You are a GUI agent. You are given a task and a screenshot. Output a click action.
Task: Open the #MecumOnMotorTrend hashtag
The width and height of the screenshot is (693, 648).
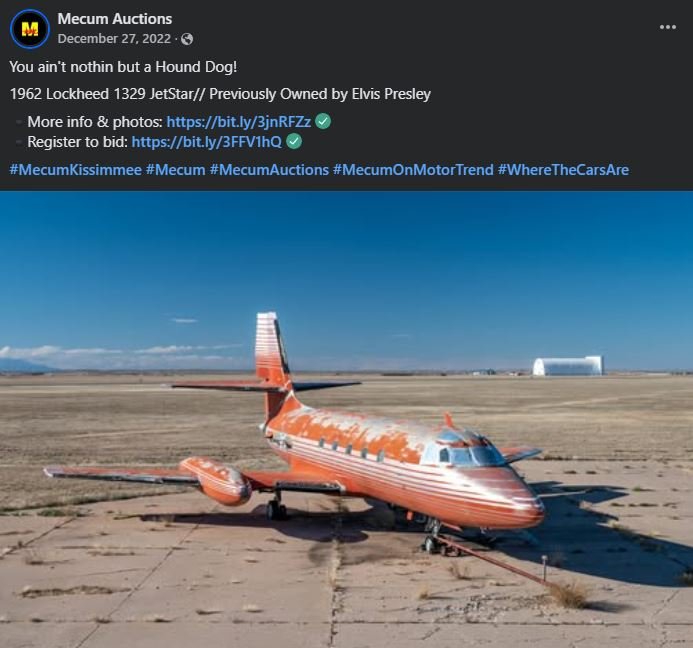coord(413,170)
